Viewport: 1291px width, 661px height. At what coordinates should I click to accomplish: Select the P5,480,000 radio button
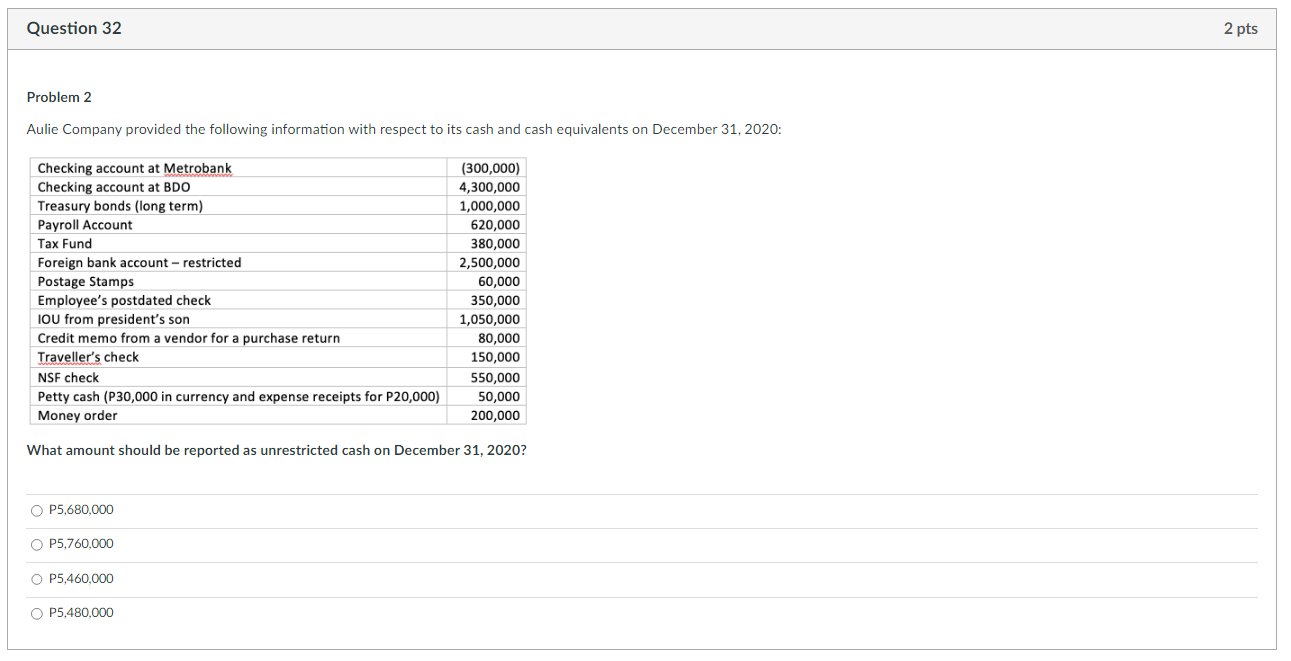[36, 612]
